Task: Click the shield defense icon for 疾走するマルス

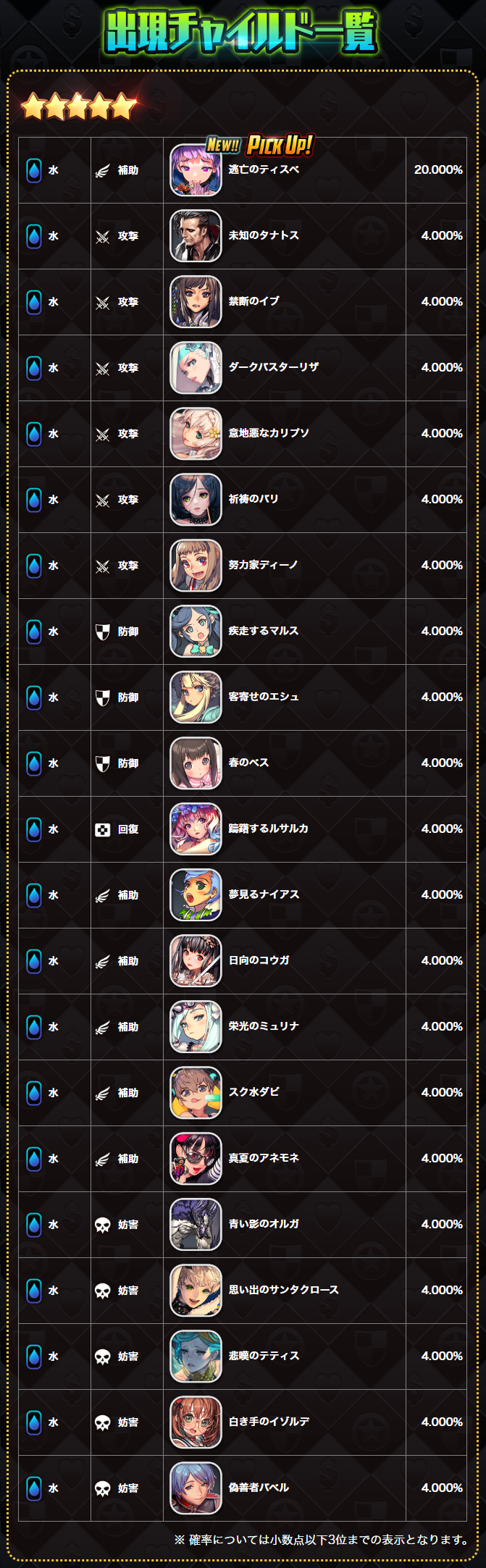Action: click(103, 632)
